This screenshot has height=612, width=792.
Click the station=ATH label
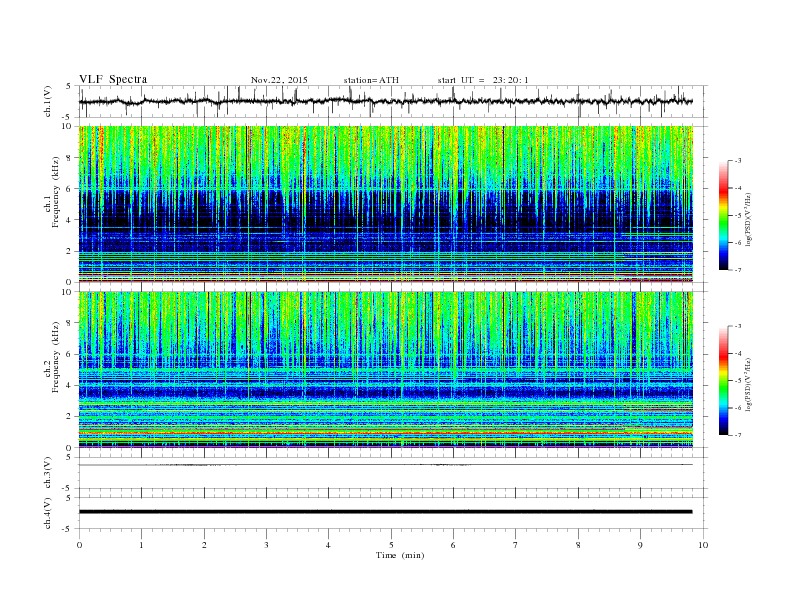371,80
